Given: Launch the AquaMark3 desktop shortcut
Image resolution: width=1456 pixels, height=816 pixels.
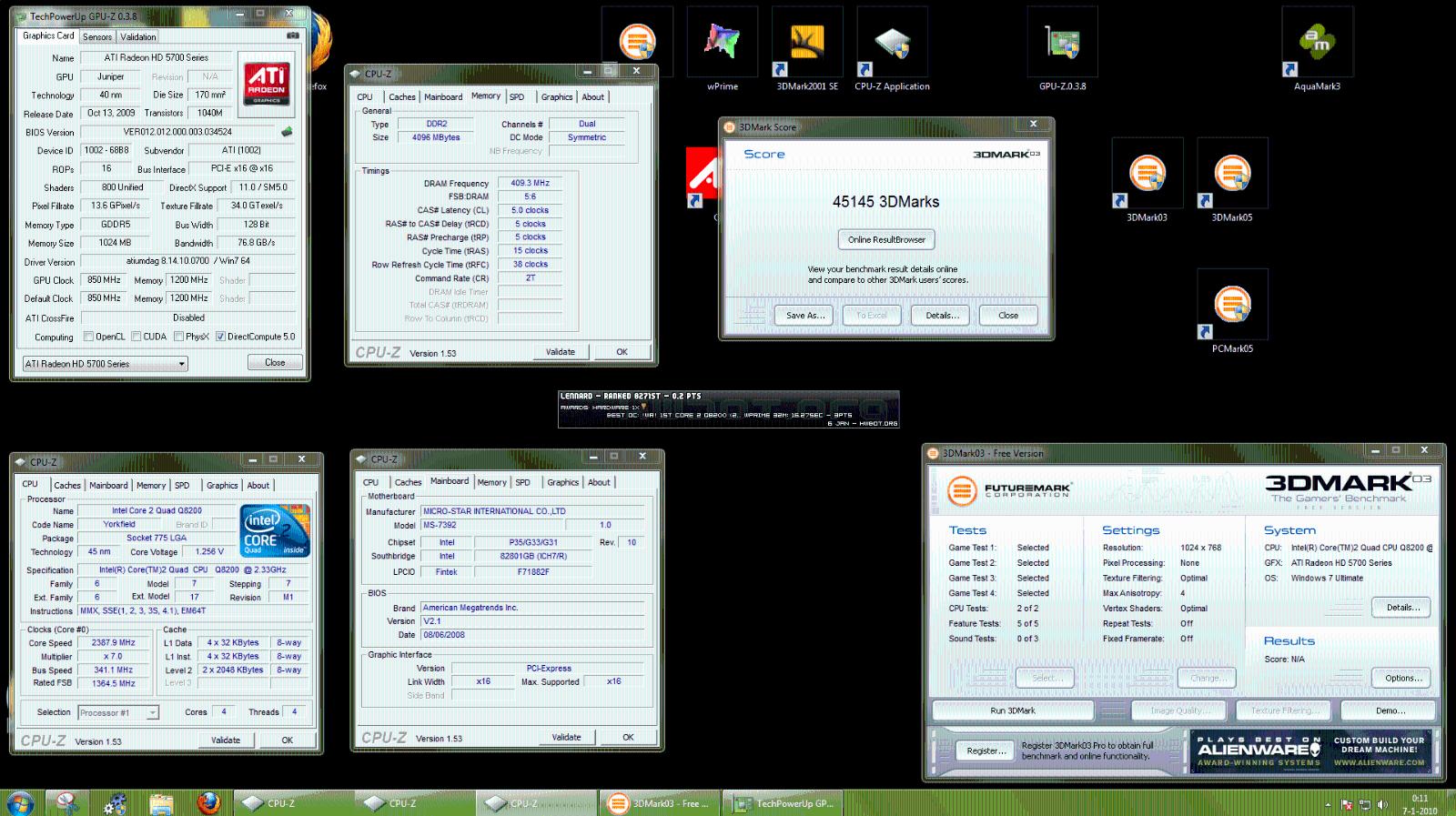Looking at the screenshot, I should coord(1317,50).
